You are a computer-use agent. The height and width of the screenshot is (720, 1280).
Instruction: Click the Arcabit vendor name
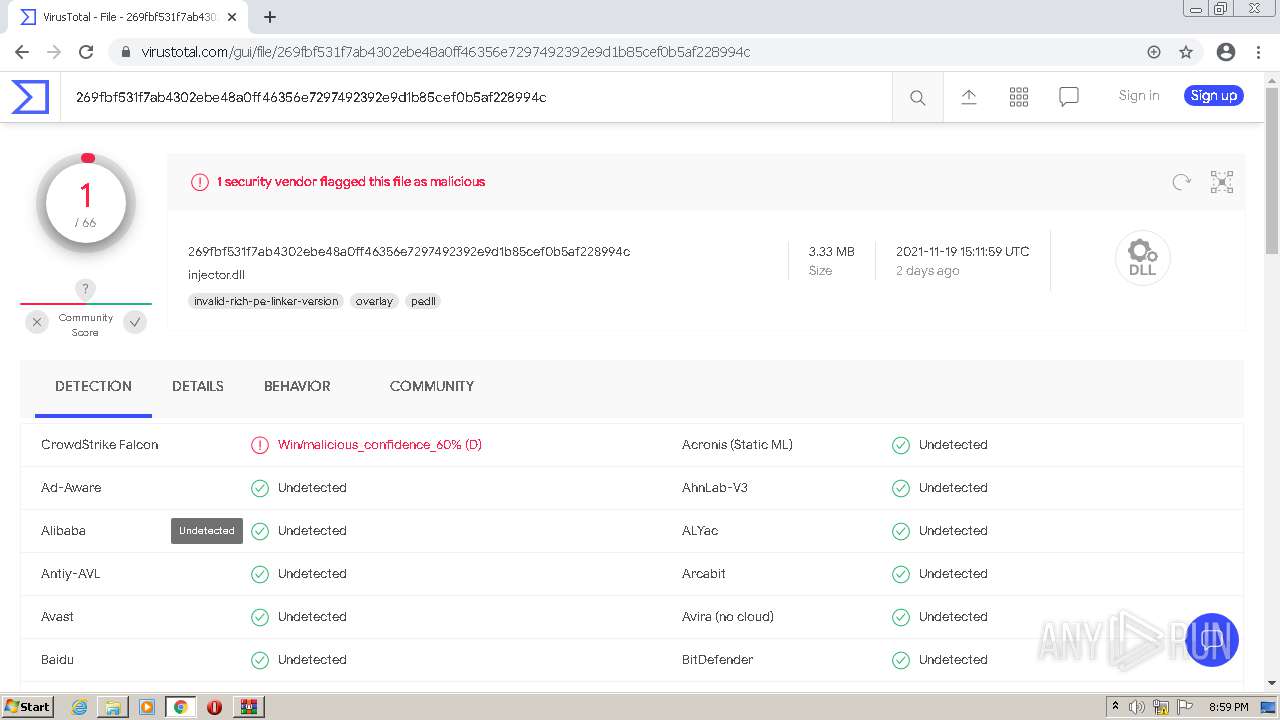tap(704, 574)
